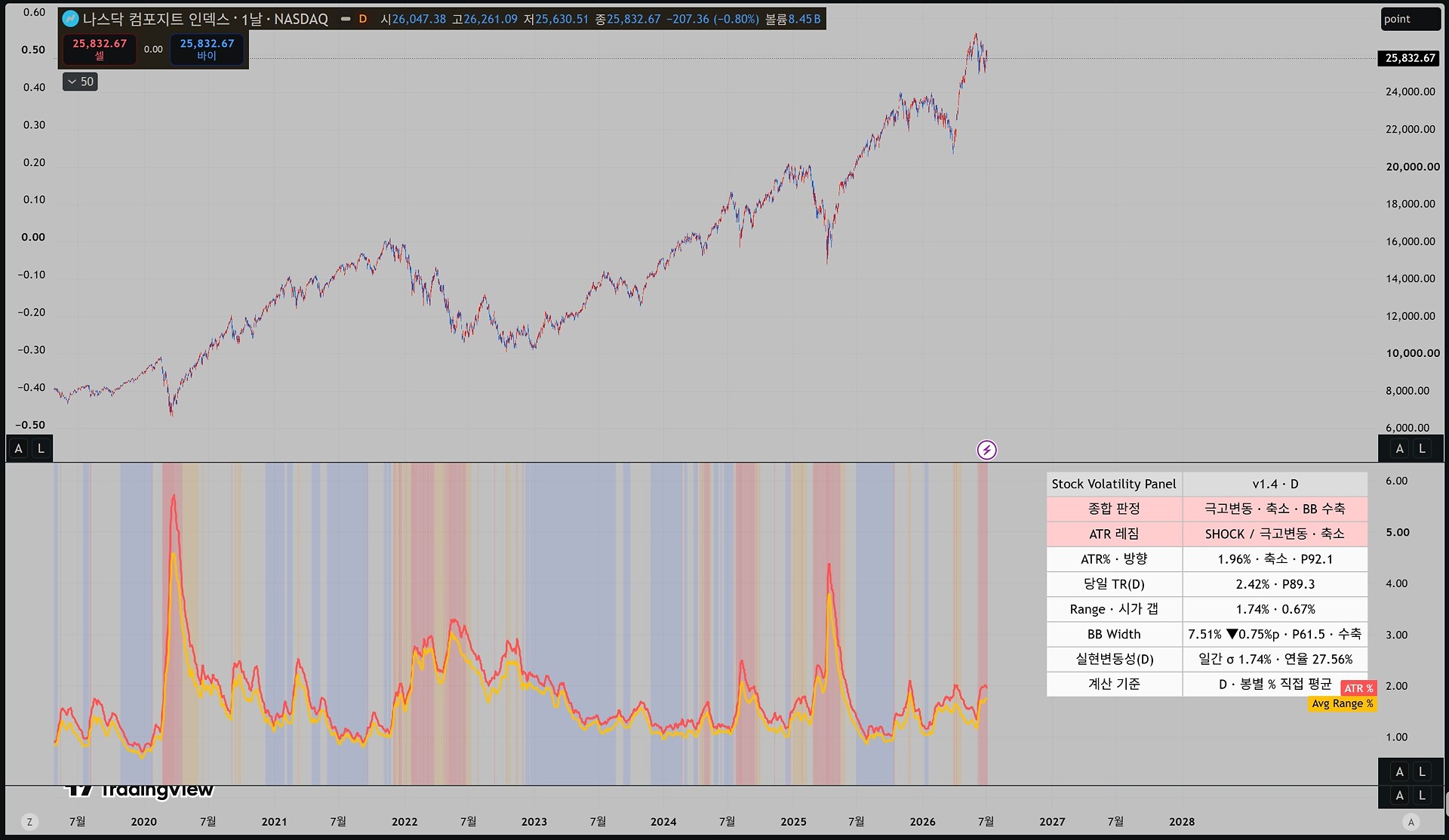This screenshot has width=1449, height=840.
Task: Click the 극고변동 · 축소 · BB 수축 cell
Action: pyautogui.click(x=1275, y=509)
